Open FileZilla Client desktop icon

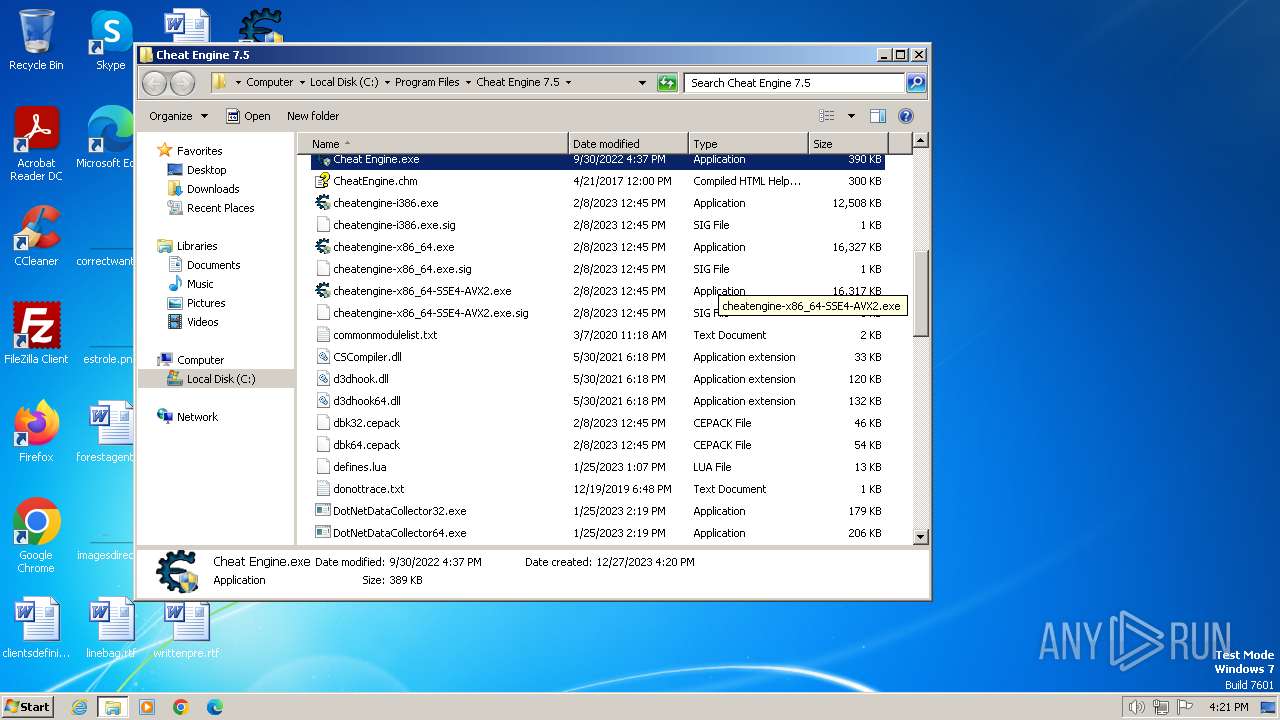click(x=36, y=334)
